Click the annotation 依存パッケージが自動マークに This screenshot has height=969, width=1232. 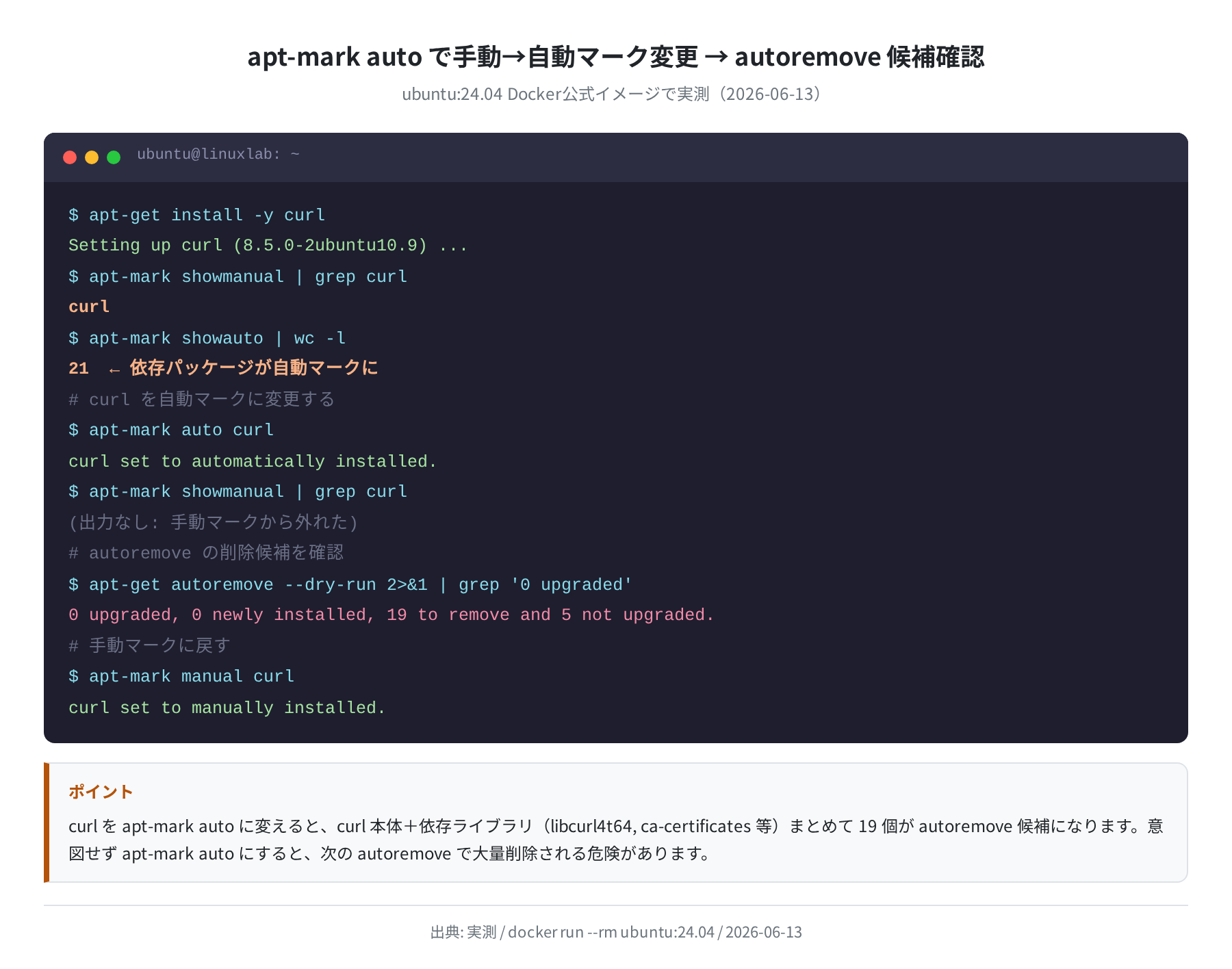click(x=254, y=368)
